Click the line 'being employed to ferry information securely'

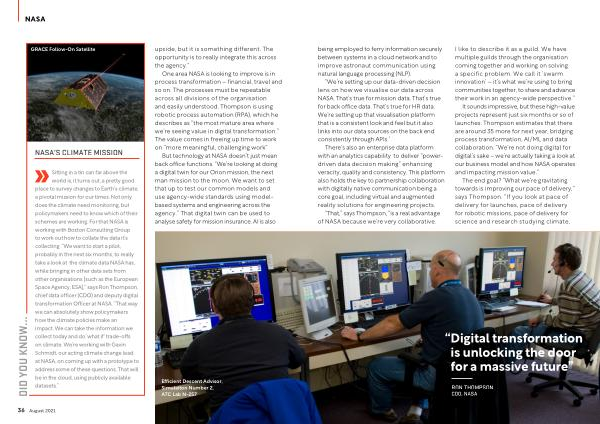pos(380,49)
